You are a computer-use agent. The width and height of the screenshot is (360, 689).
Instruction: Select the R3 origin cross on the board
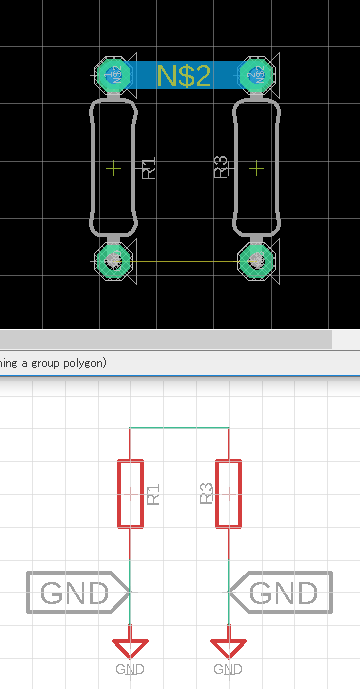pos(256,168)
